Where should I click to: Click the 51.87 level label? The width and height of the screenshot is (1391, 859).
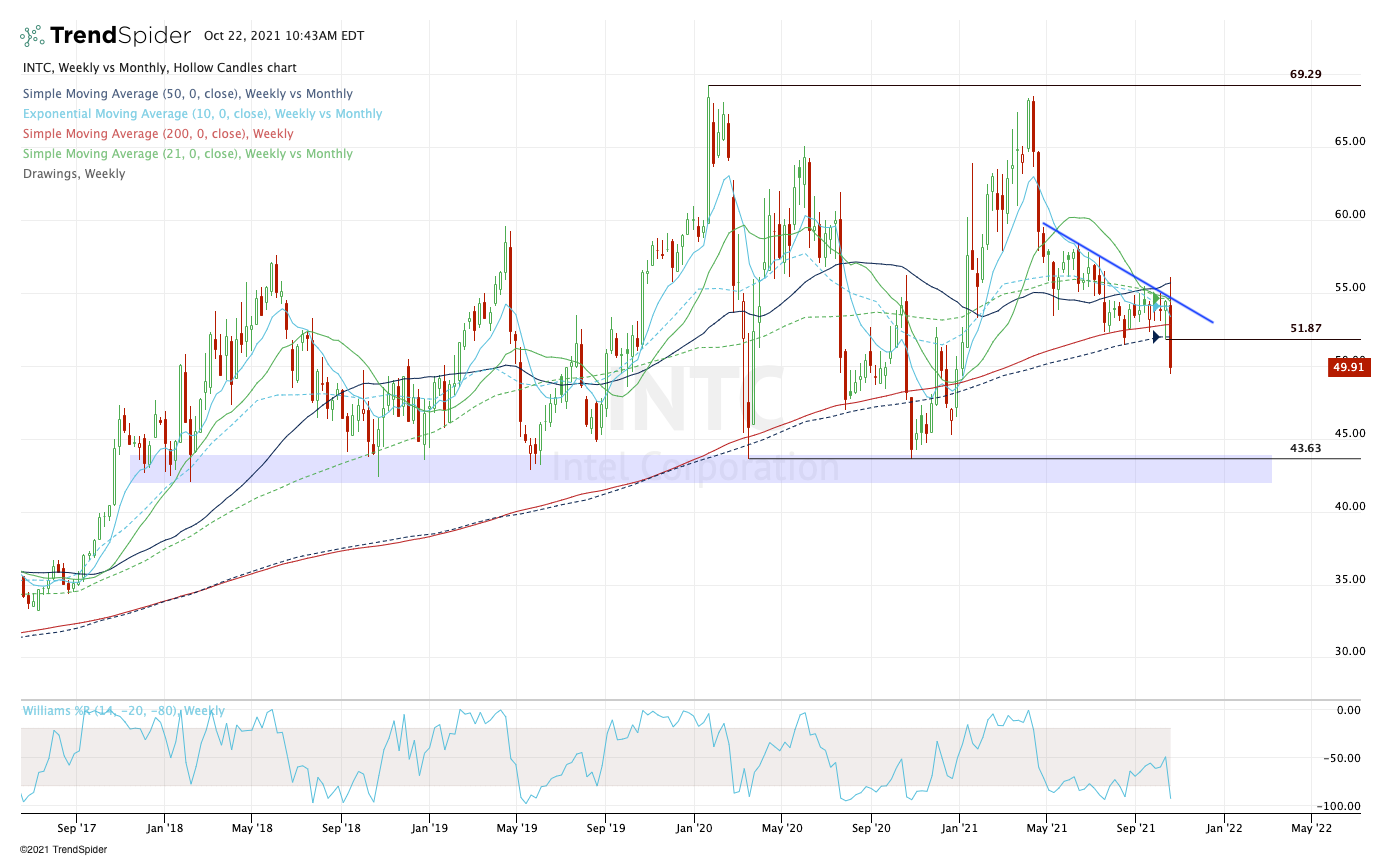[x=1306, y=328]
